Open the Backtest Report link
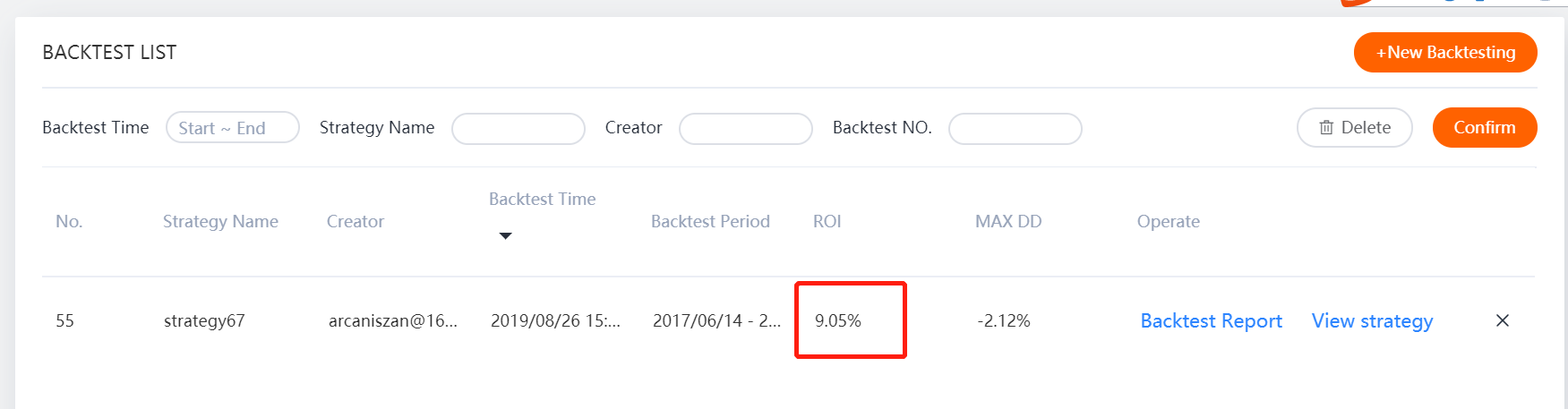 pos(1211,321)
